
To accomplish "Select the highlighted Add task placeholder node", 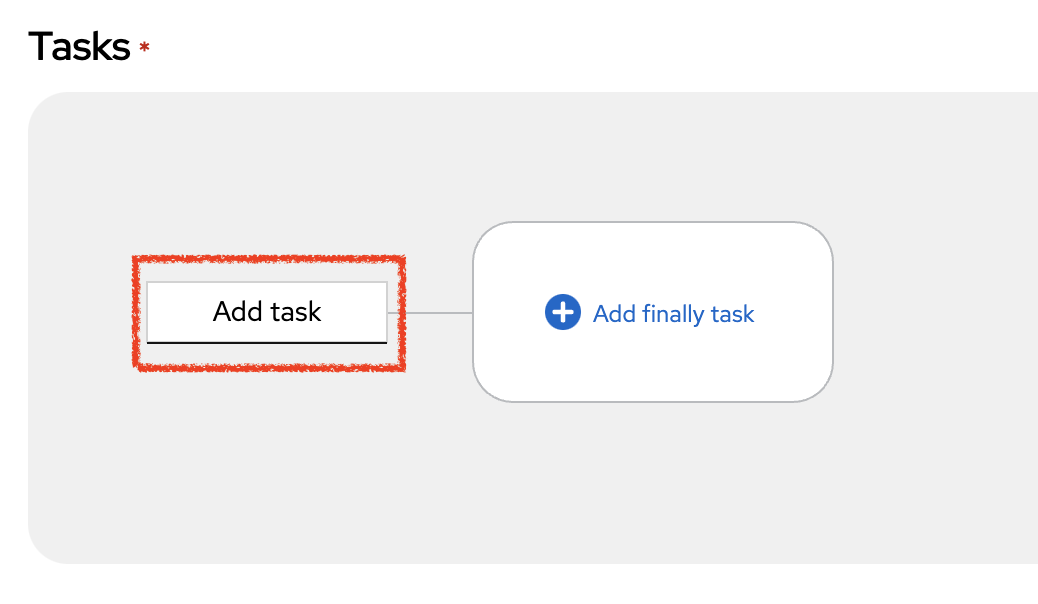I will [x=266, y=311].
